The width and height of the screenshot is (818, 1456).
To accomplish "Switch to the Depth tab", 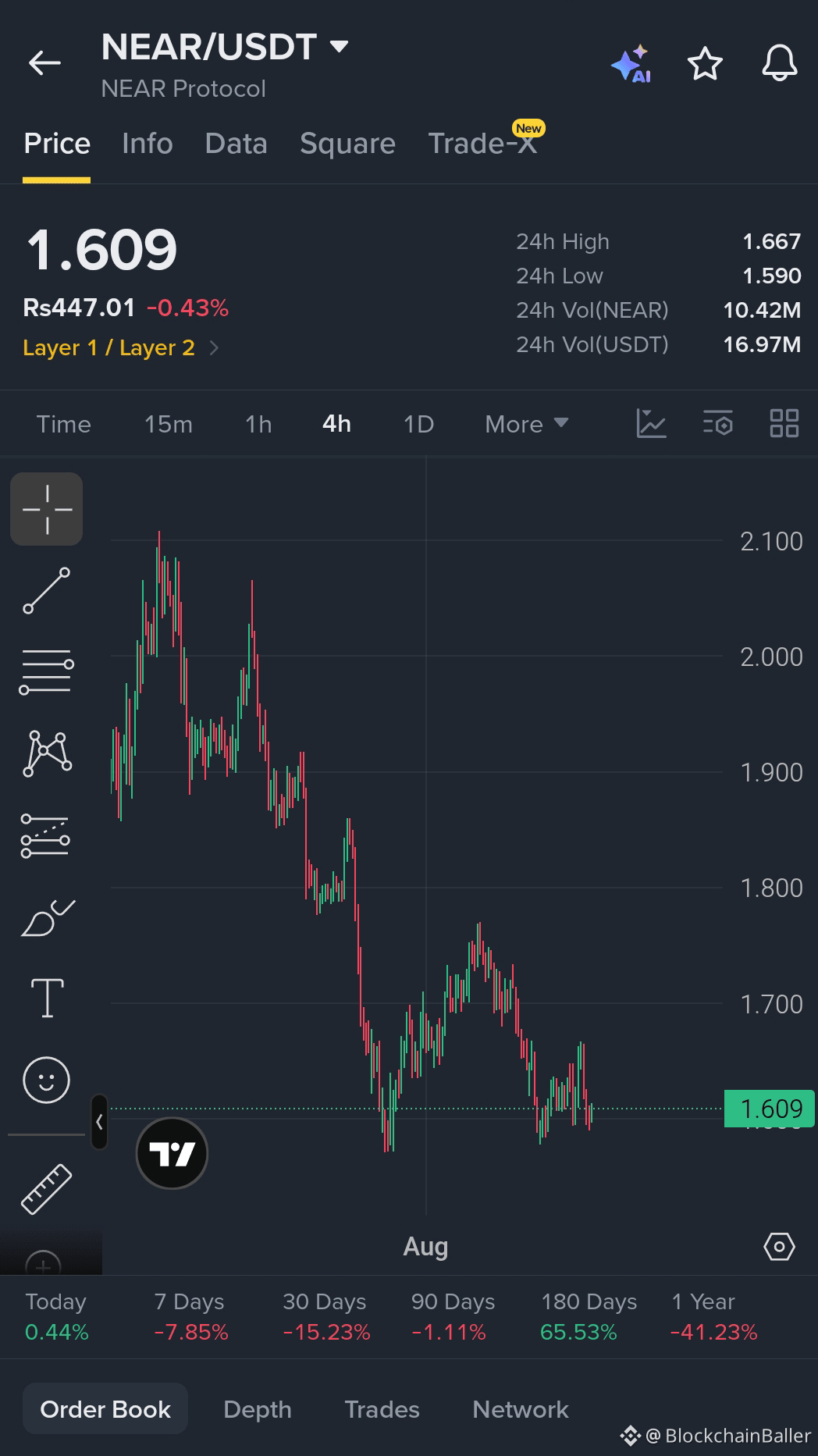I will pyautogui.click(x=258, y=1409).
